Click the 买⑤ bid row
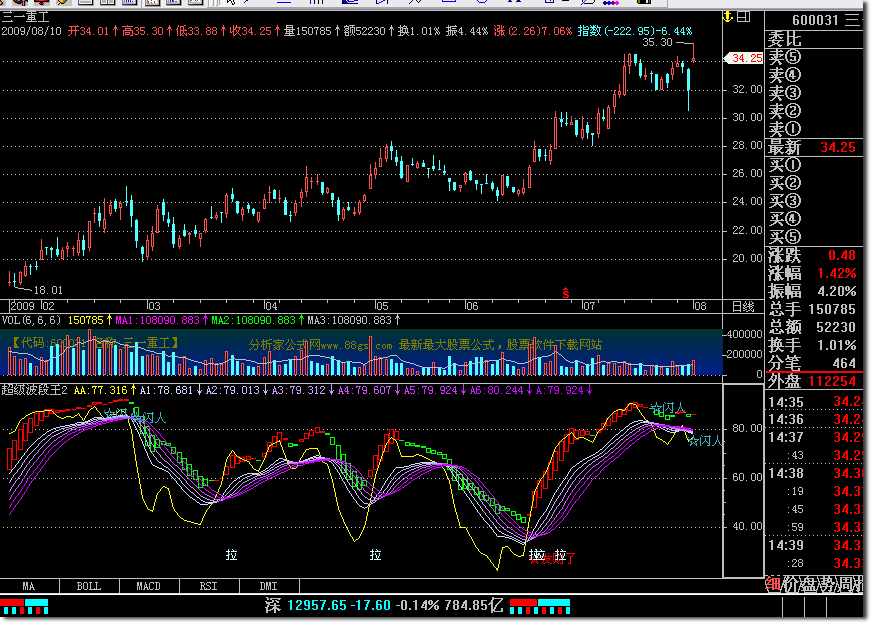Image resolution: width=873 pixels, height=624 pixels. [x=814, y=237]
